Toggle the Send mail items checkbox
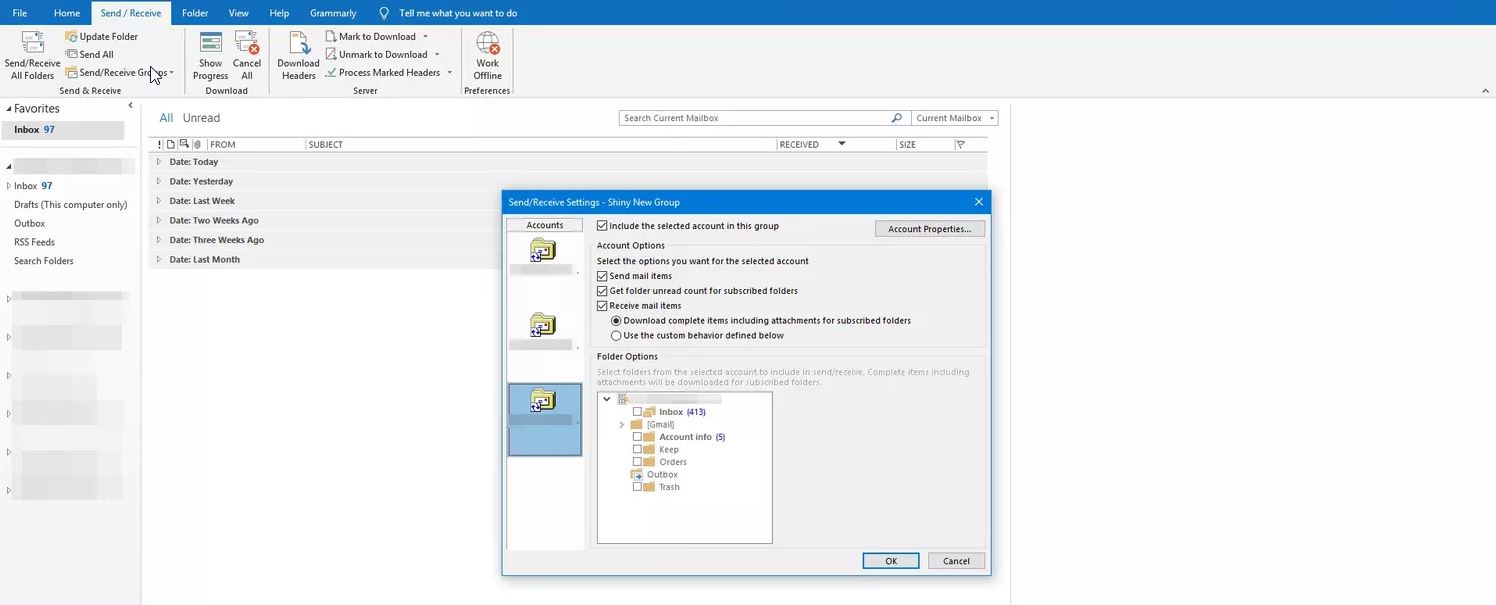The width and height of the screenshot is (1496, 605). click(602, 276)
